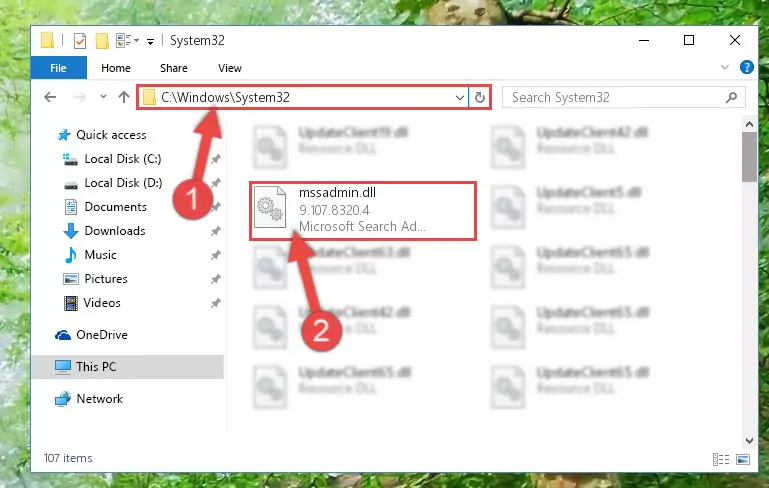The width and height of the screenshot is (769, 488).
Task: Refresh the System32 folder
Action: click(x=480, y=98)
